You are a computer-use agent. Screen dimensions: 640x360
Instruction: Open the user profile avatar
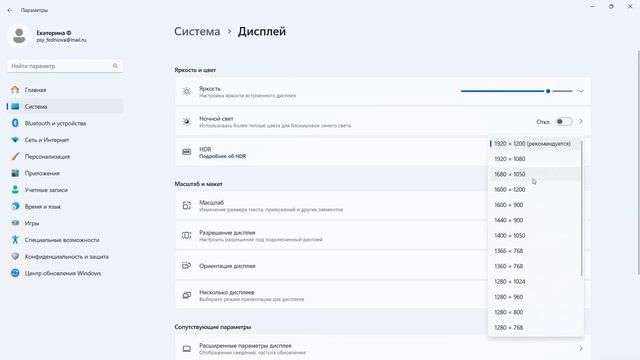[19, 36]
